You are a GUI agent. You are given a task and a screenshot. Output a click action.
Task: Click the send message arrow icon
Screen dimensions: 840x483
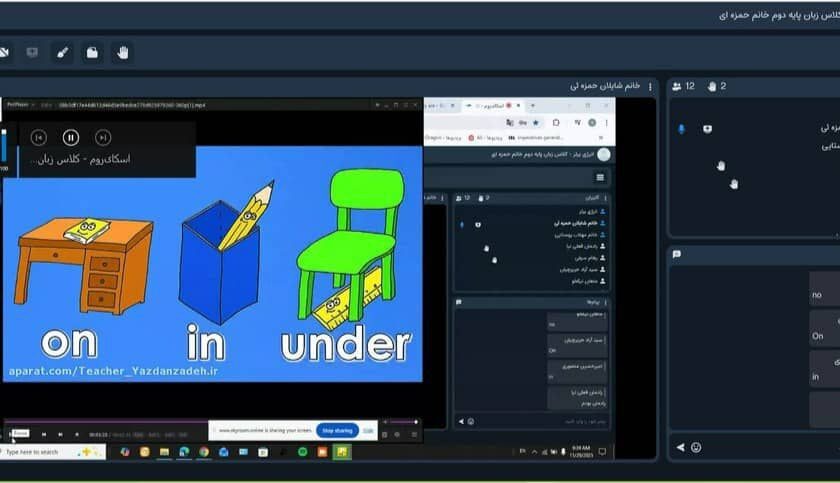(681, 447)
